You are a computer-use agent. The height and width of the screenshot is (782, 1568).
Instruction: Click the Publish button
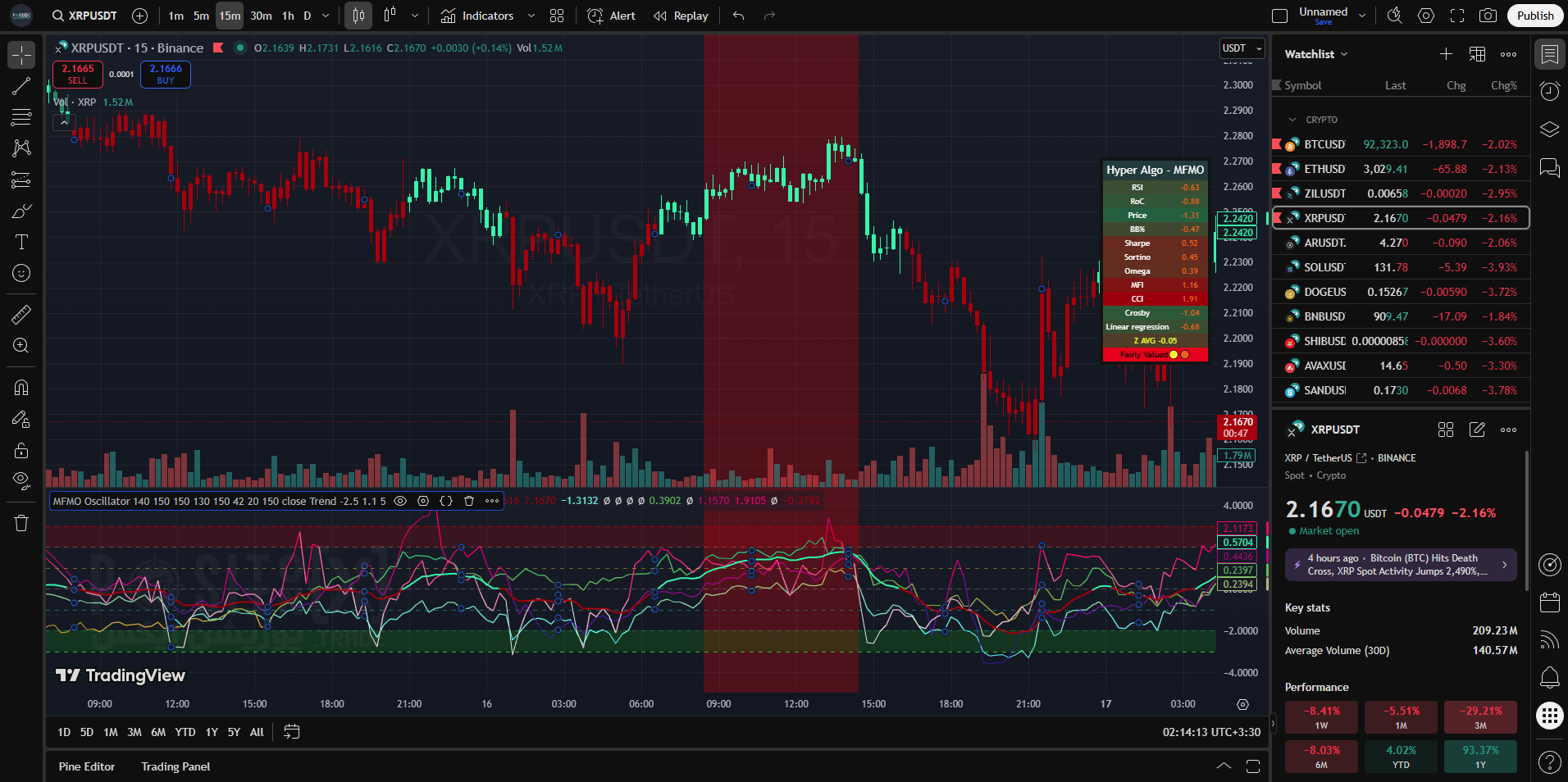click(1534, 16)
